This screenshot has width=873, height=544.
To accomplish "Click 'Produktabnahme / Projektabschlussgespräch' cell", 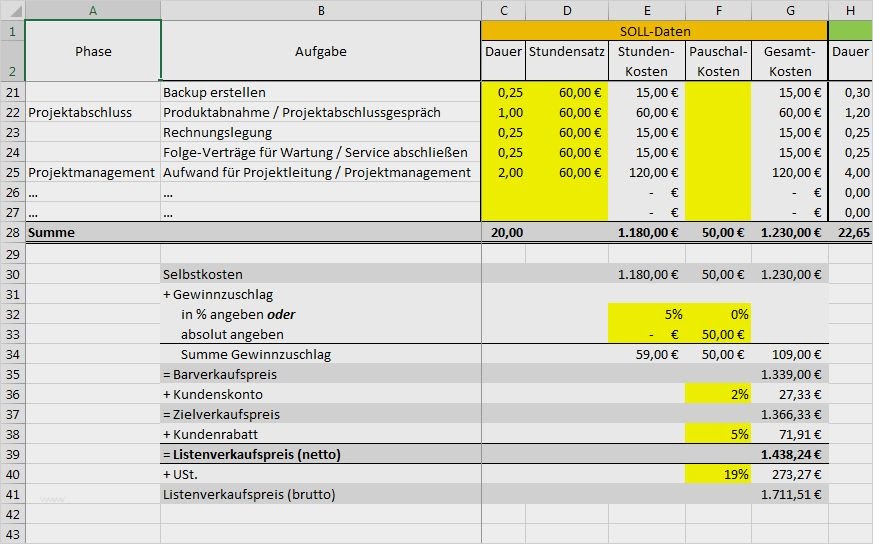I will [x=321, y=112].
